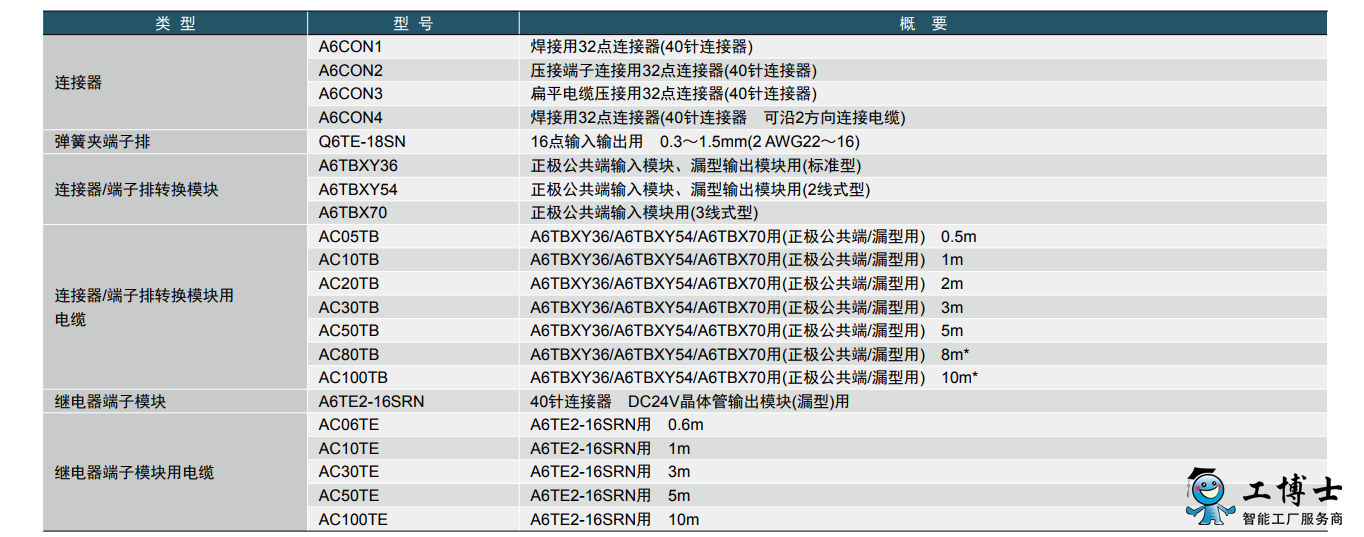Image resolution: width=1364 pixels, height=537 pixels.
Task: Click the AC100TE cable model cell
Action: pyautogui.click(x=413, y=520)
